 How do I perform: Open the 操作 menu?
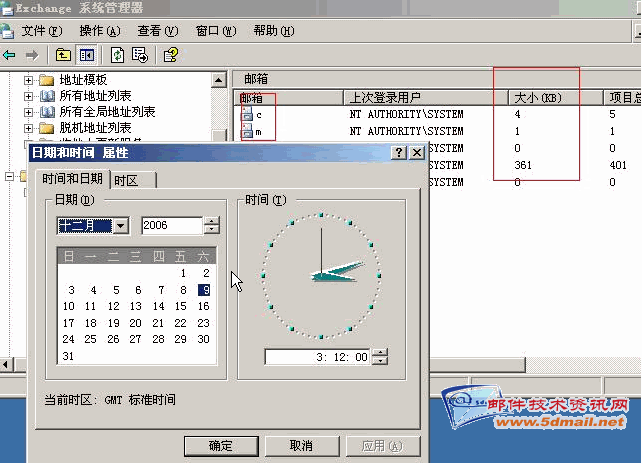(99, 31)
